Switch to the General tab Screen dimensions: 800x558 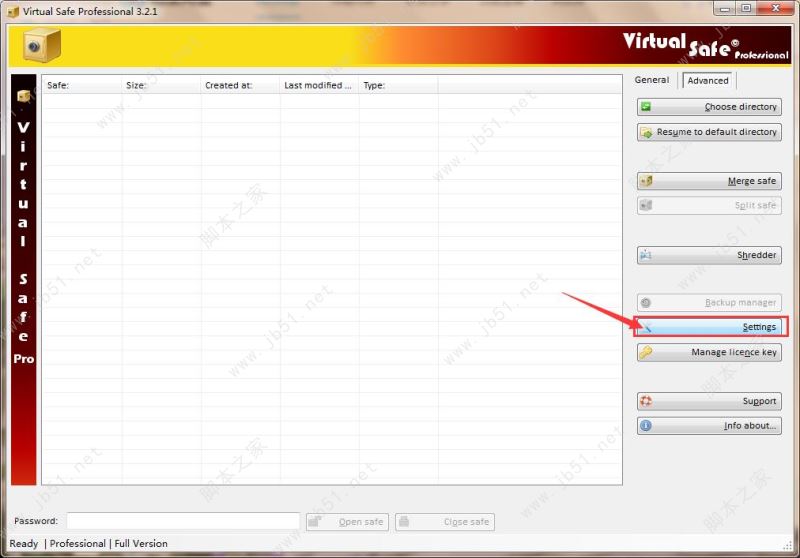(652, 80)
